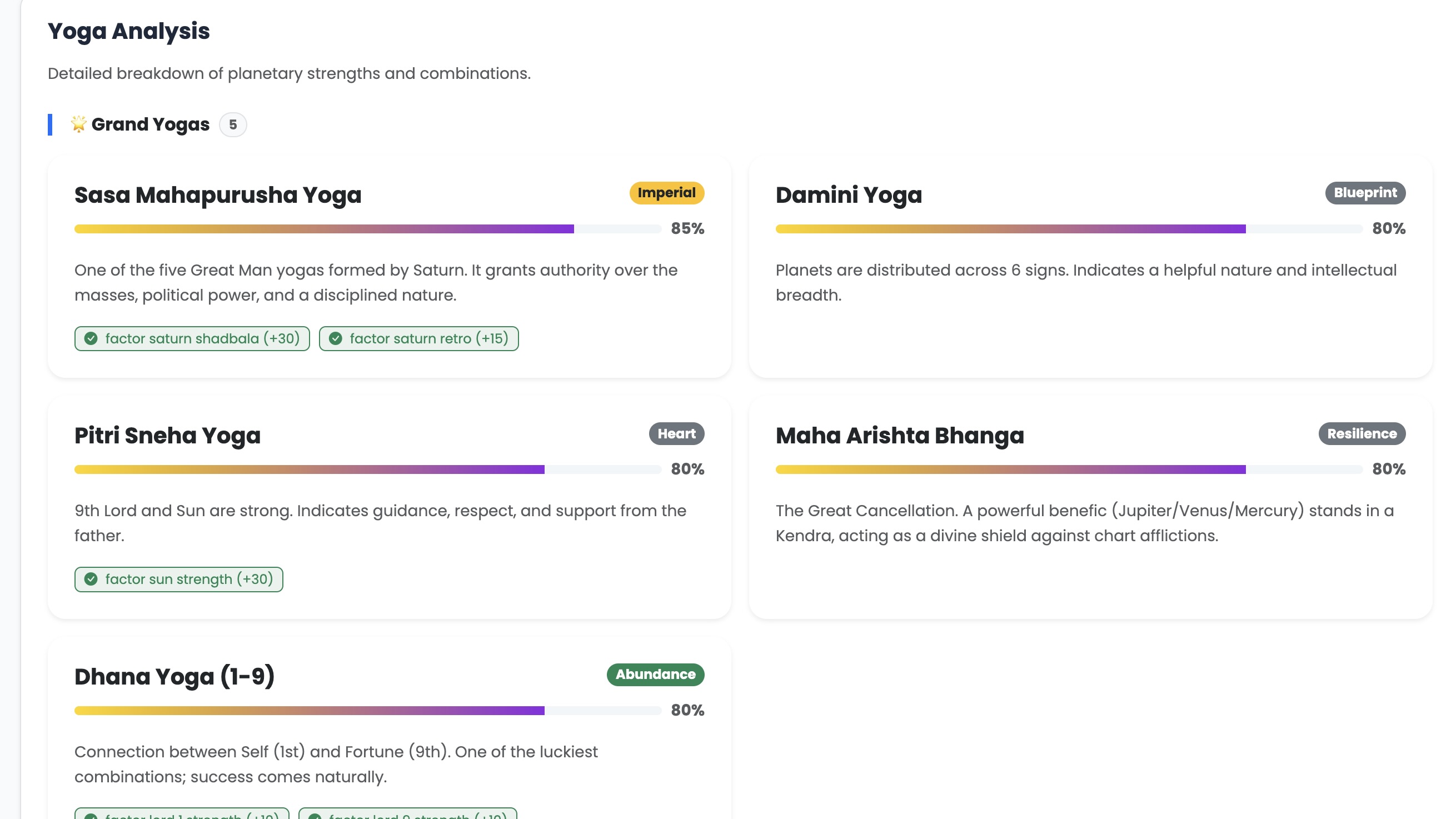Click the Yoga Analysis section heading
The image size is (1456, 819).
coord(128,31)
